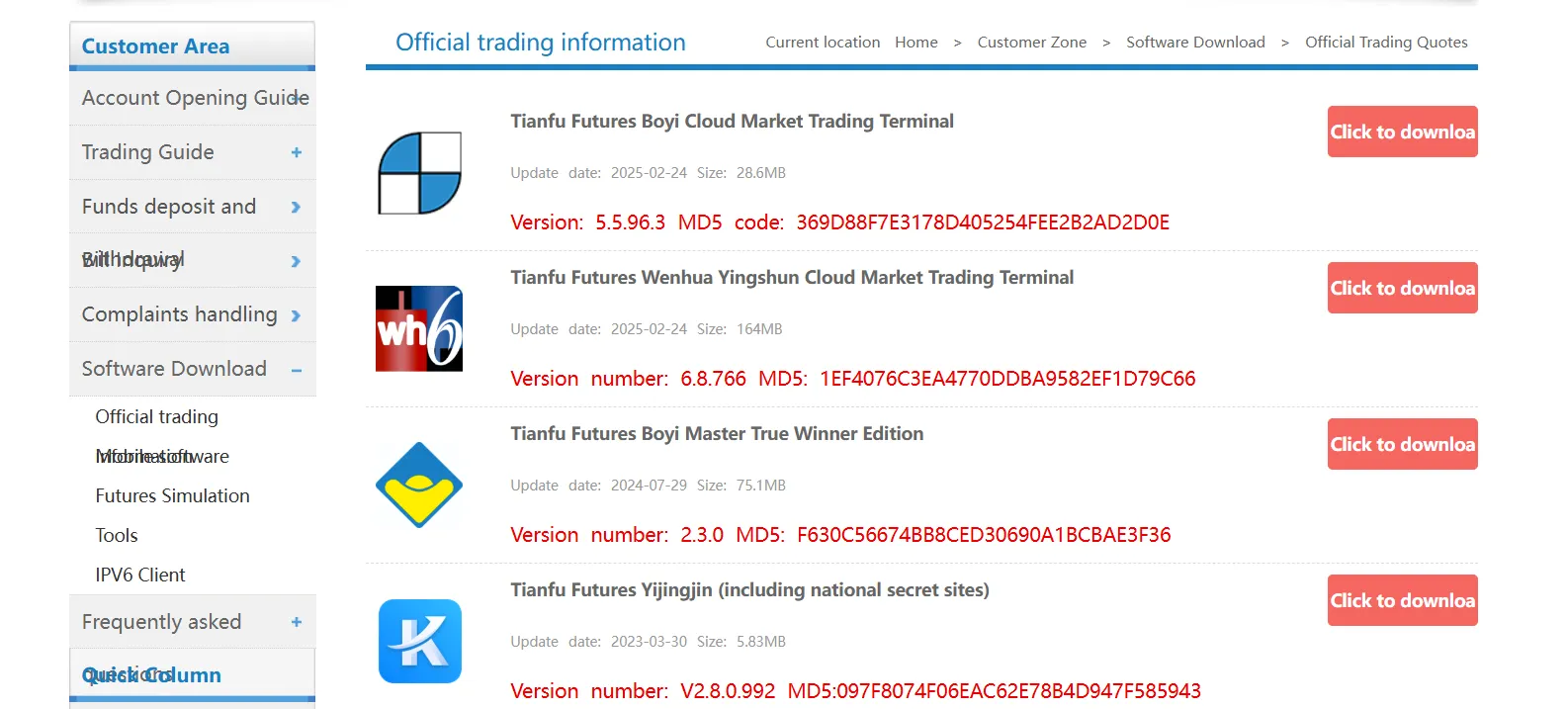Select IPV6 Client submenu entry

point(140,576)
